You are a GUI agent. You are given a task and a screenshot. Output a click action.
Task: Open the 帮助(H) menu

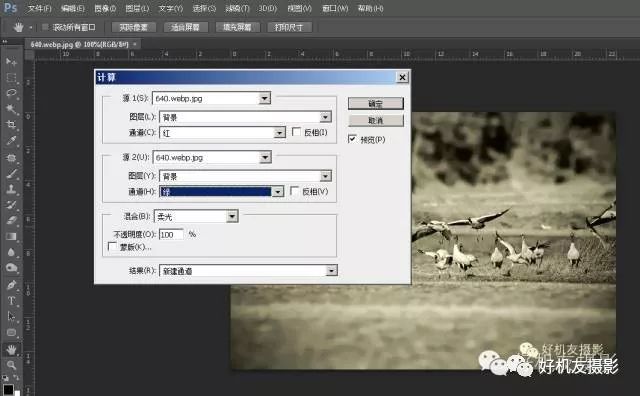[x=370, y=8]
